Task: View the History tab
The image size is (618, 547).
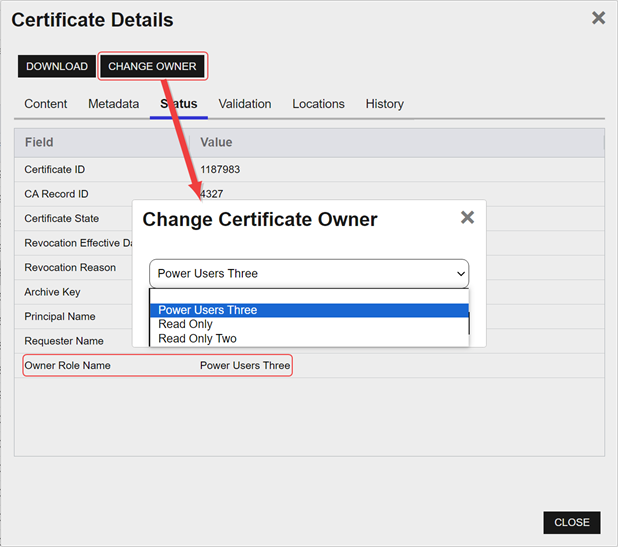Action: click(384, 104)
